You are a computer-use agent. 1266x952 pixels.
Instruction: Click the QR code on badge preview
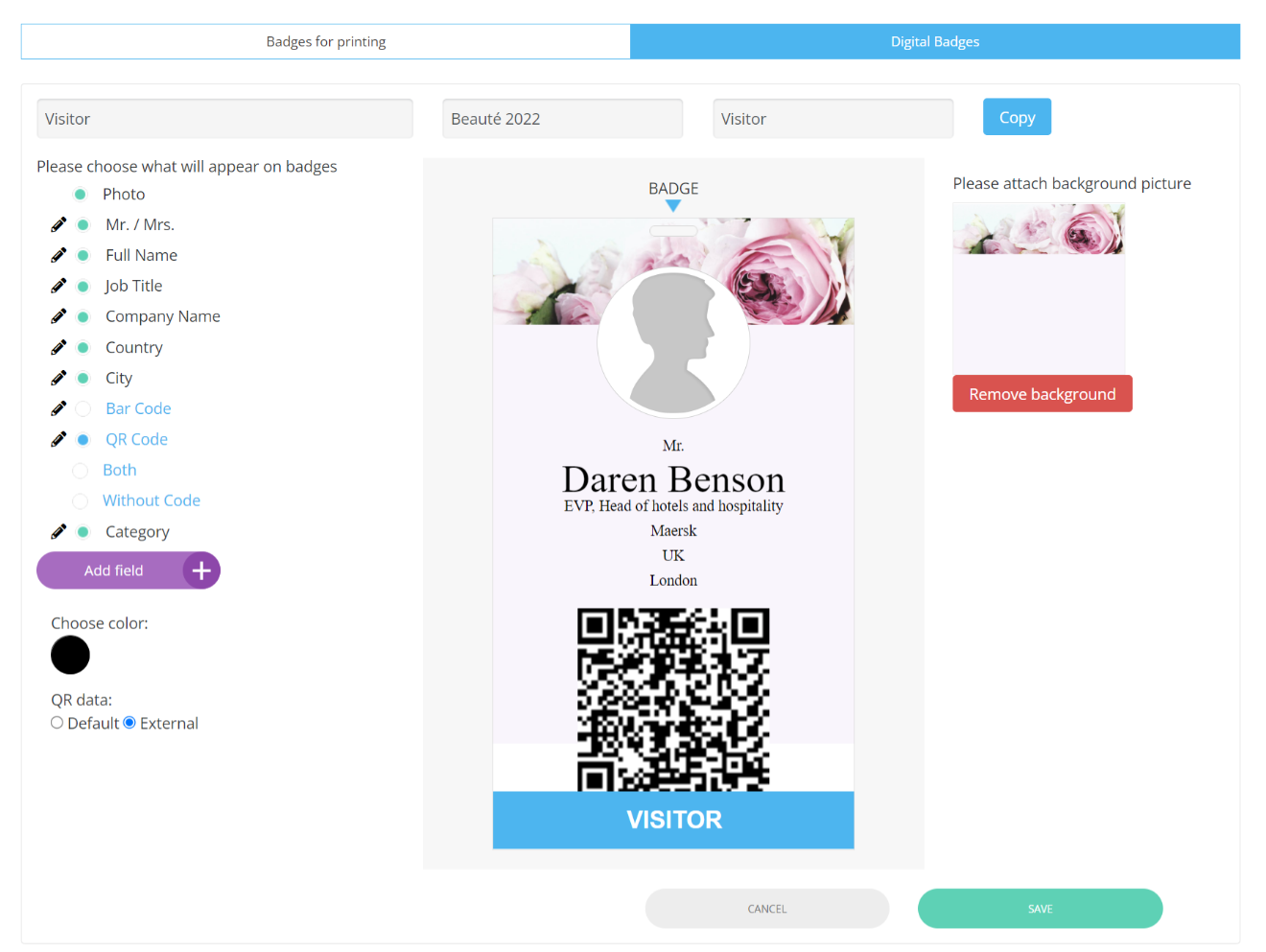(673, 700)
